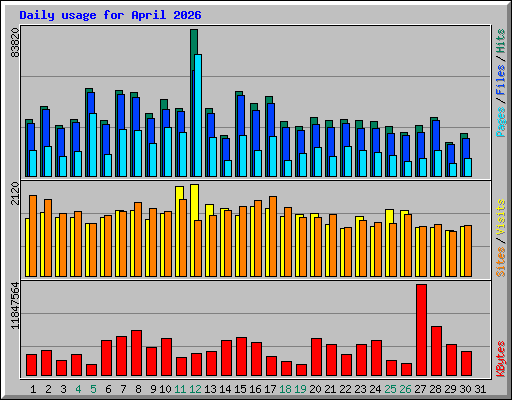512x400 pixels.
Task: Click the tallest red KBytes bar on day 27
Action: pyautogui.click(x=421, y=330)
